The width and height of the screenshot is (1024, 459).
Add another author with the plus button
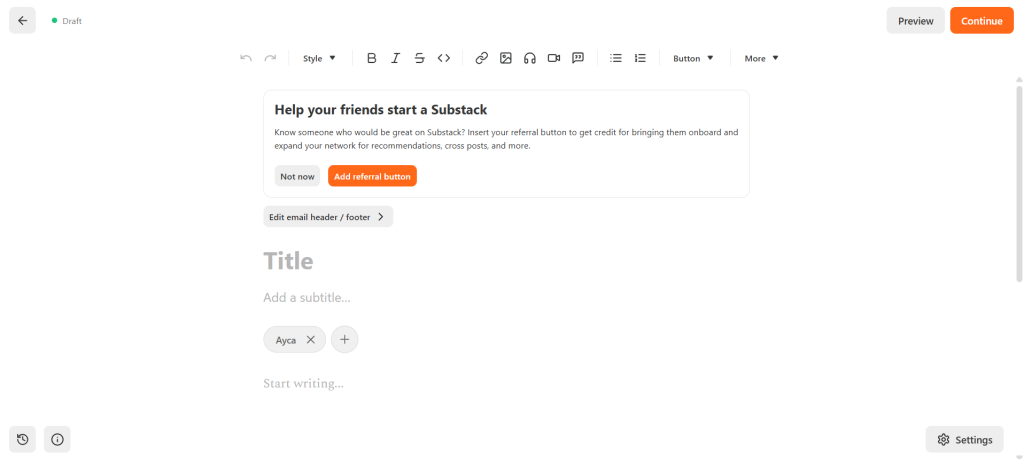[x=345, y=340]
